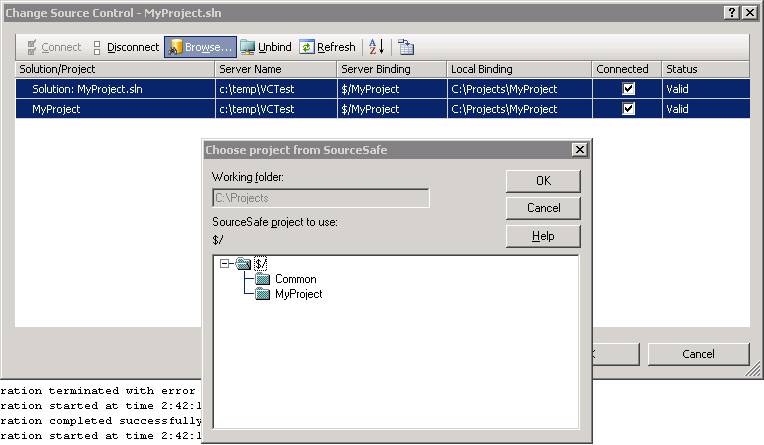
Task: Click Help in Choose project dialog
Action: point(543,236)
